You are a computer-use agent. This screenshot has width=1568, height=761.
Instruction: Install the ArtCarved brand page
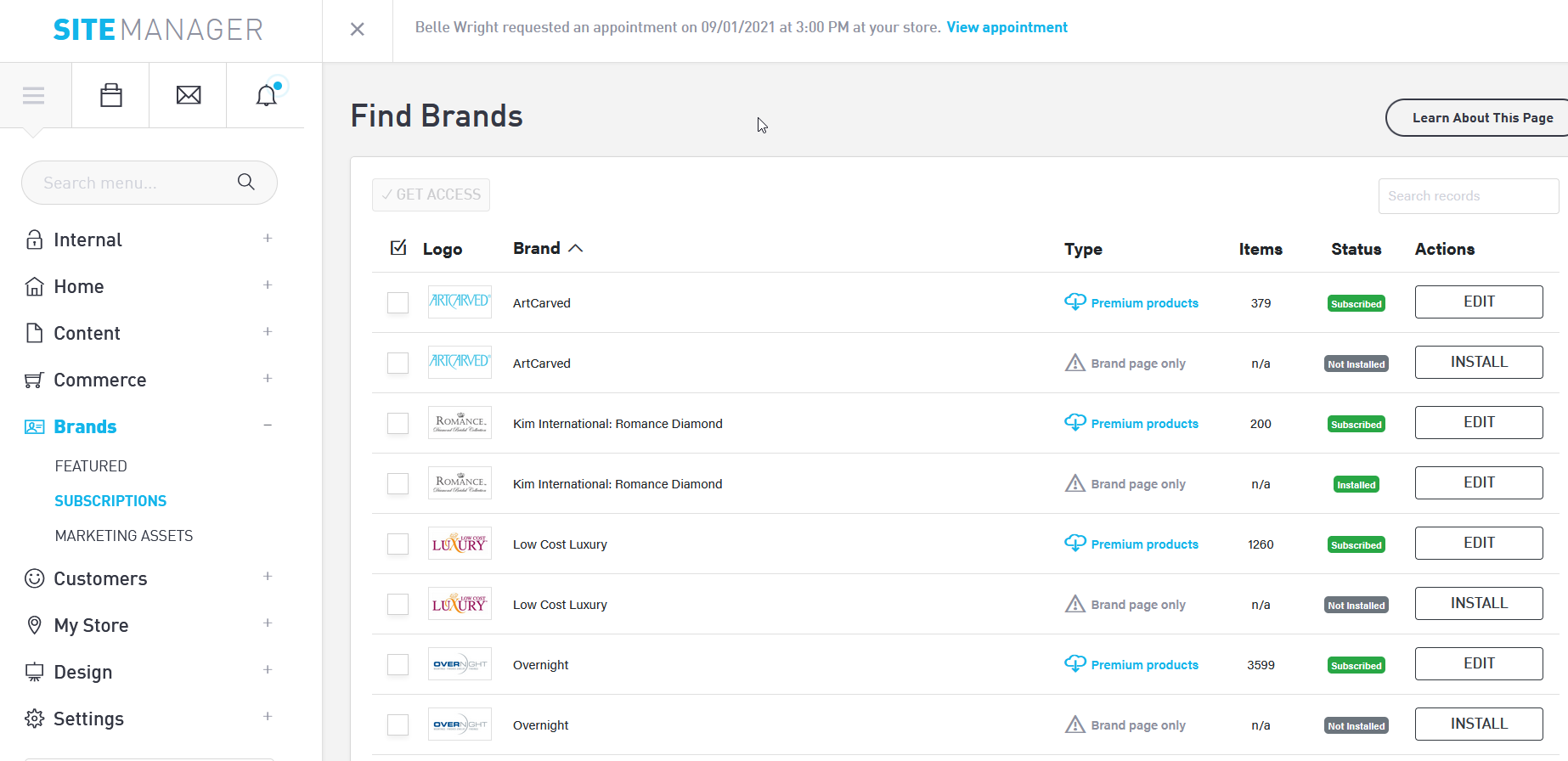1478,363
